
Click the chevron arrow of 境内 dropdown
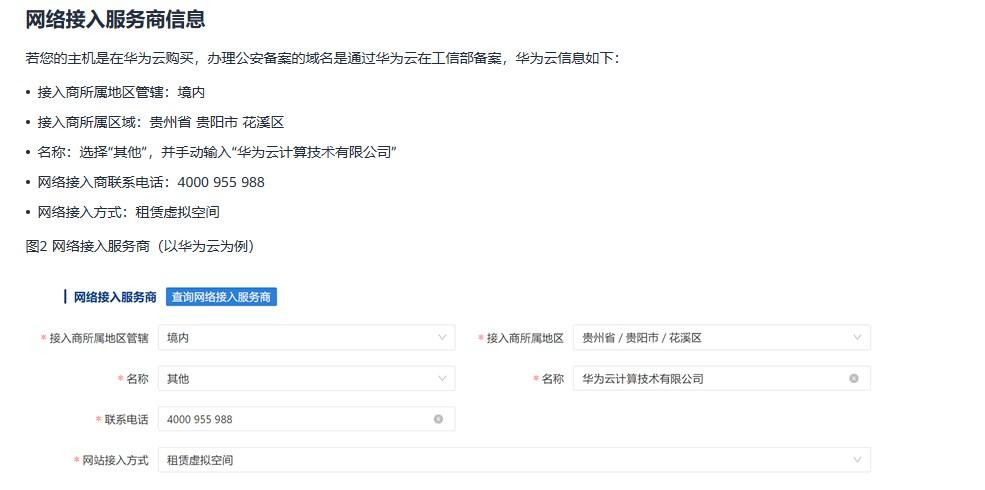coord(442,337)
